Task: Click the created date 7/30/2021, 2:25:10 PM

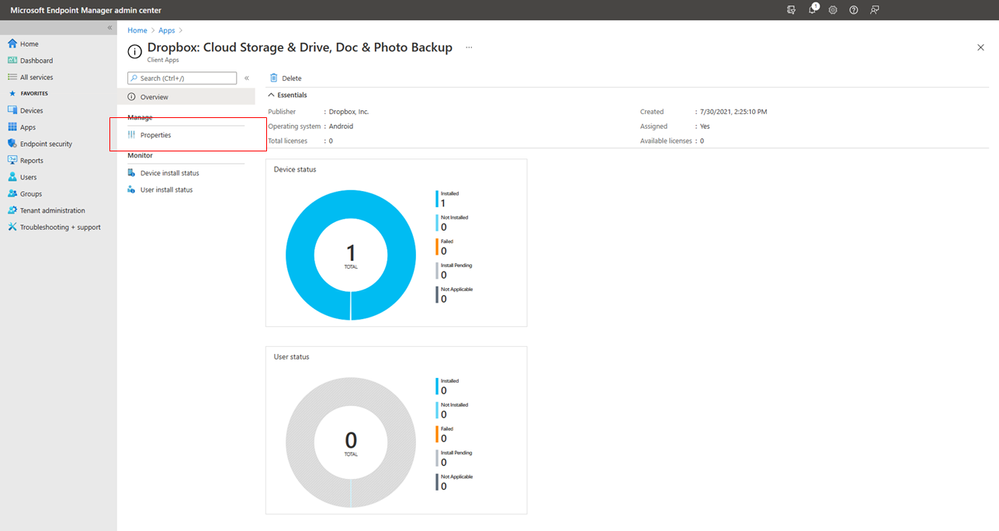Action: click(733, 112)
